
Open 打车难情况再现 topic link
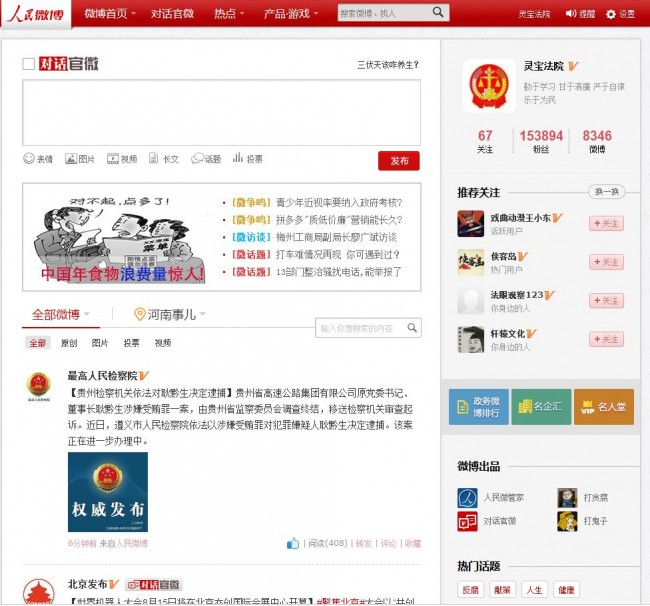[x=338, y=255]
